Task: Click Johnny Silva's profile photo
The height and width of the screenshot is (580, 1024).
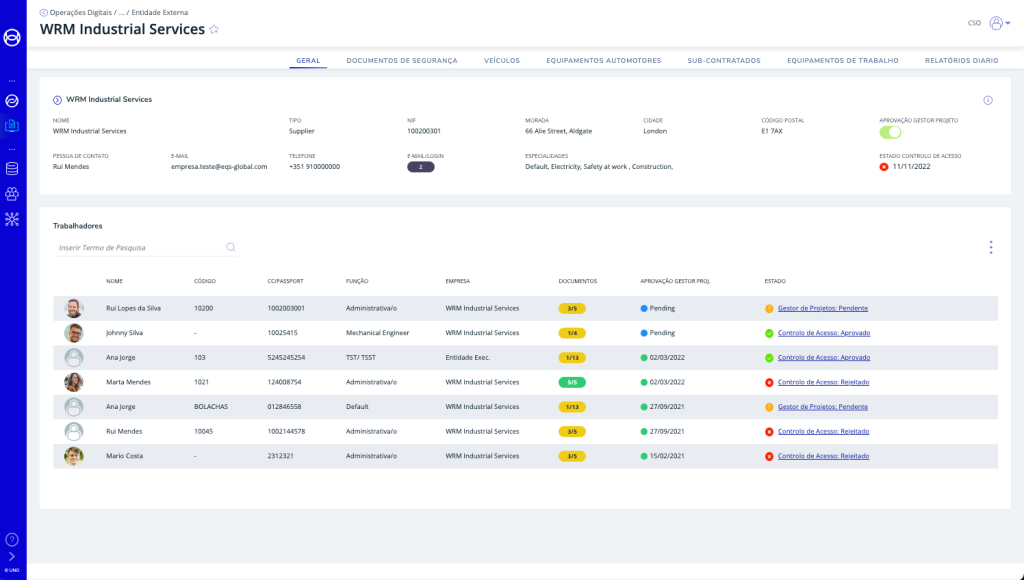Action: tap(74, 333)
